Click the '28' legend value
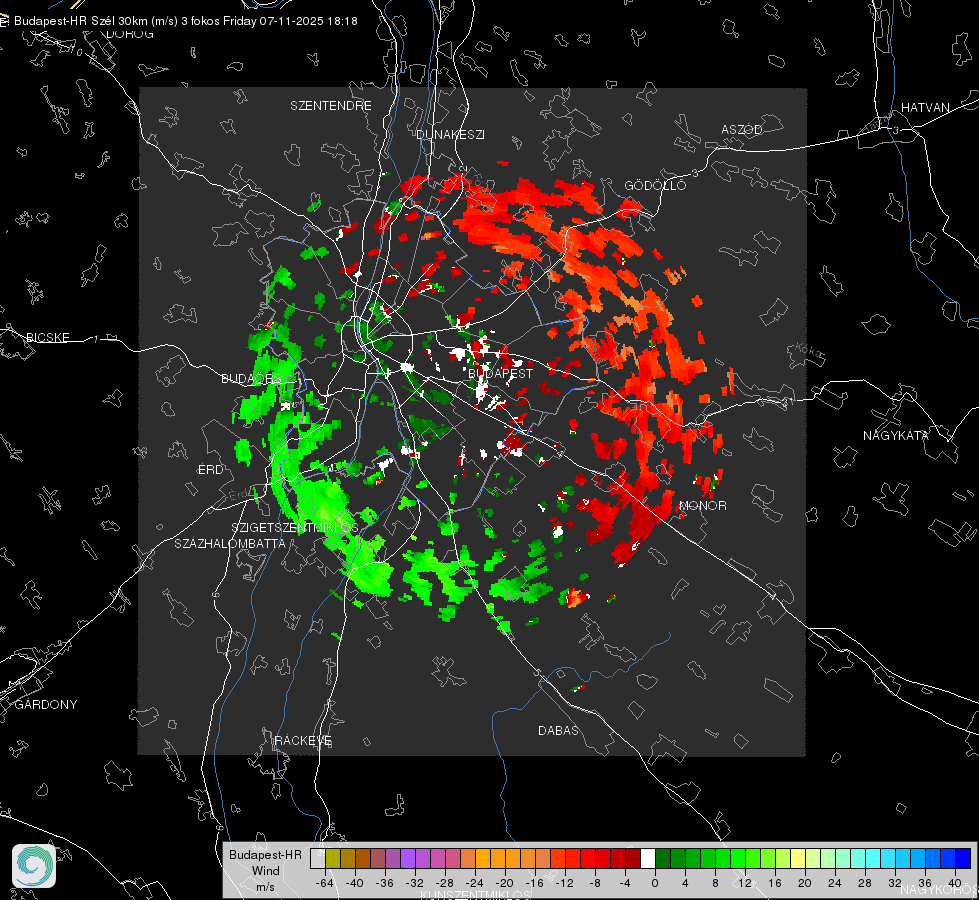Screen dimensions: 979x900 [865, 883]
